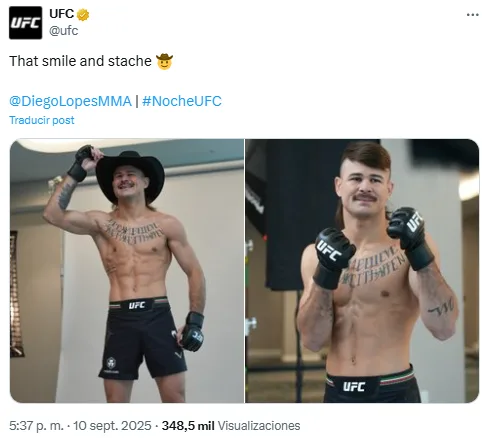Click the cowboy hat emoji in tweet

click(164, 61)
